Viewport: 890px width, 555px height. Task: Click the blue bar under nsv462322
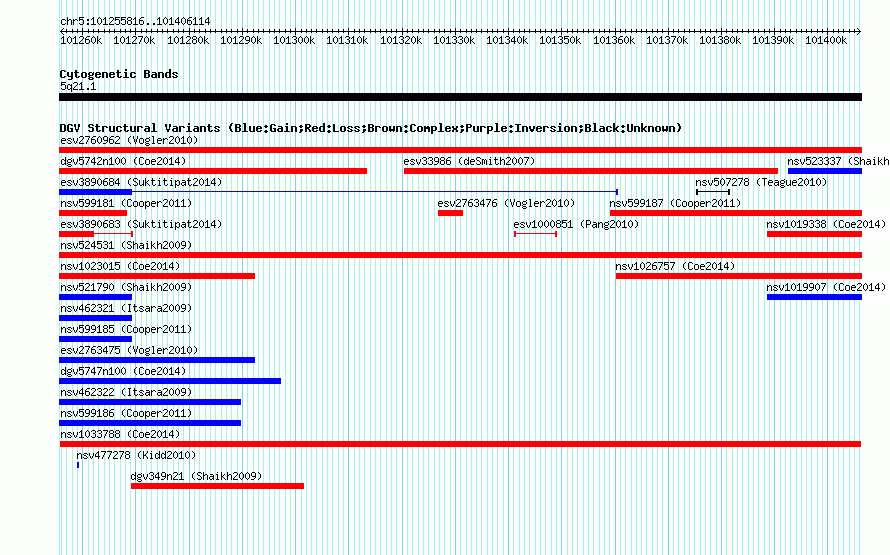(150, 402)
